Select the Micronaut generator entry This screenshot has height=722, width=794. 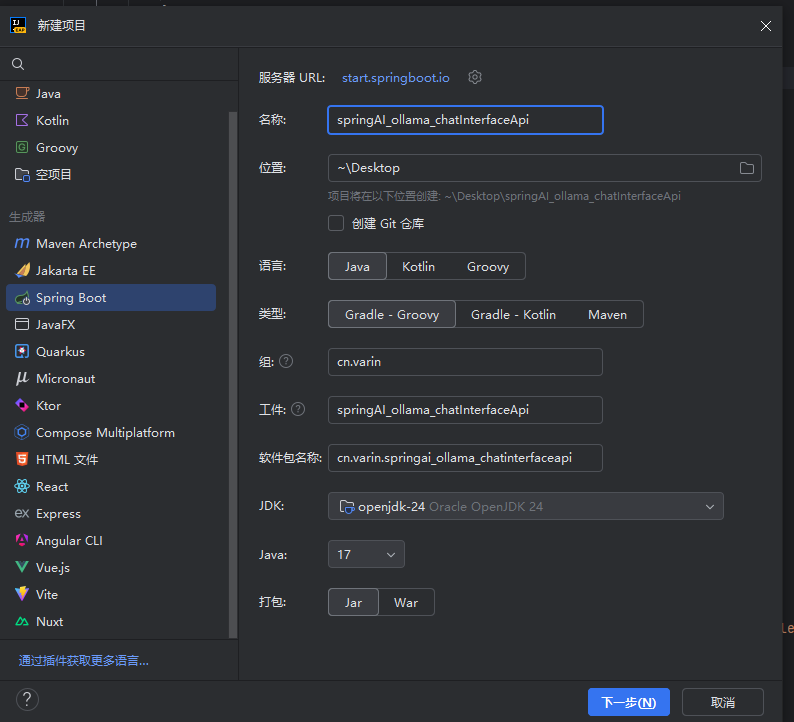[111, 378]
